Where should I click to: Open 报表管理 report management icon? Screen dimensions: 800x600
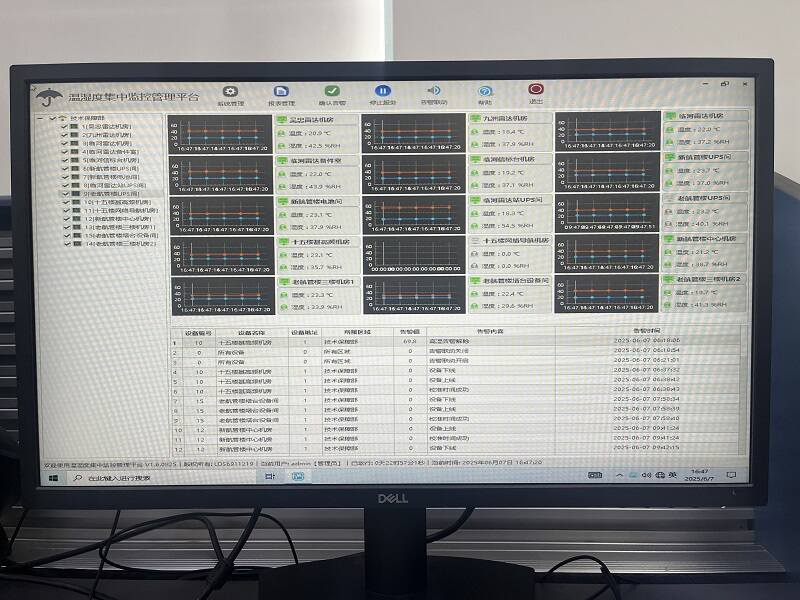click(281, 92)
